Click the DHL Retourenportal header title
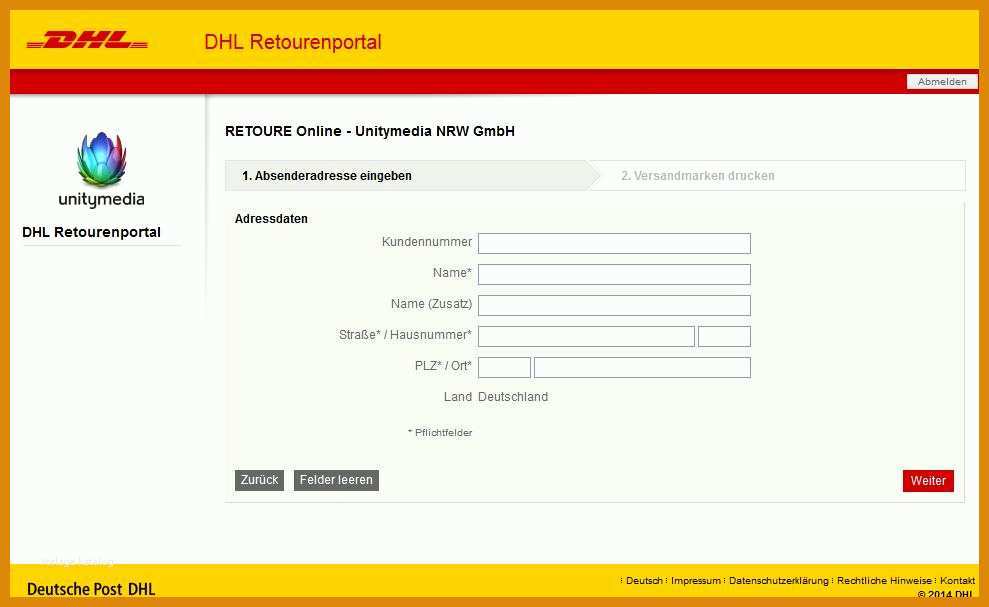 click(x=293, y=42)
